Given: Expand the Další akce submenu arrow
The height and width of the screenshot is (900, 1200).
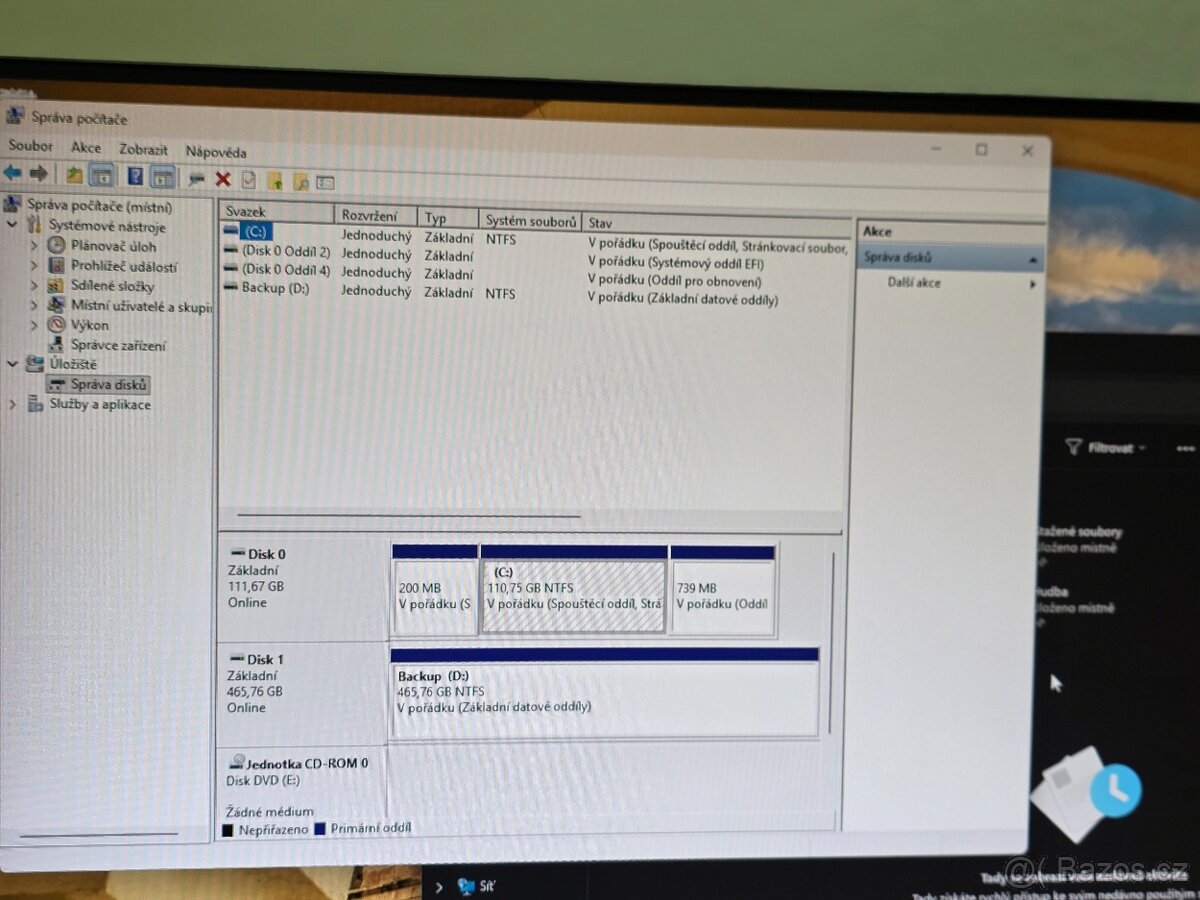Looking at the screenshot, I should coord(1033,284).
